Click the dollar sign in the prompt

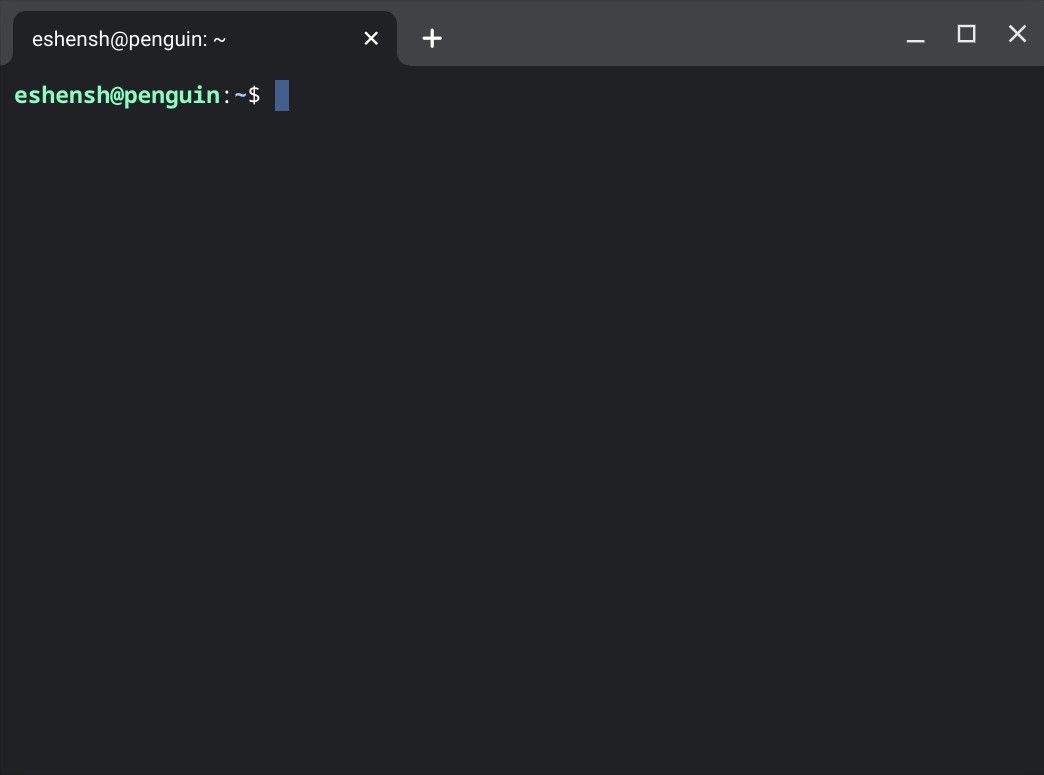(254, 95)
